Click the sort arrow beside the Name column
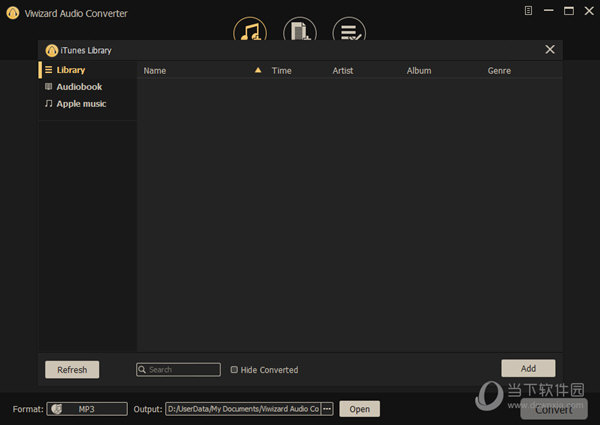Viewport: 600px width, 425px height. pyautogui.click(x=258, y=70)
